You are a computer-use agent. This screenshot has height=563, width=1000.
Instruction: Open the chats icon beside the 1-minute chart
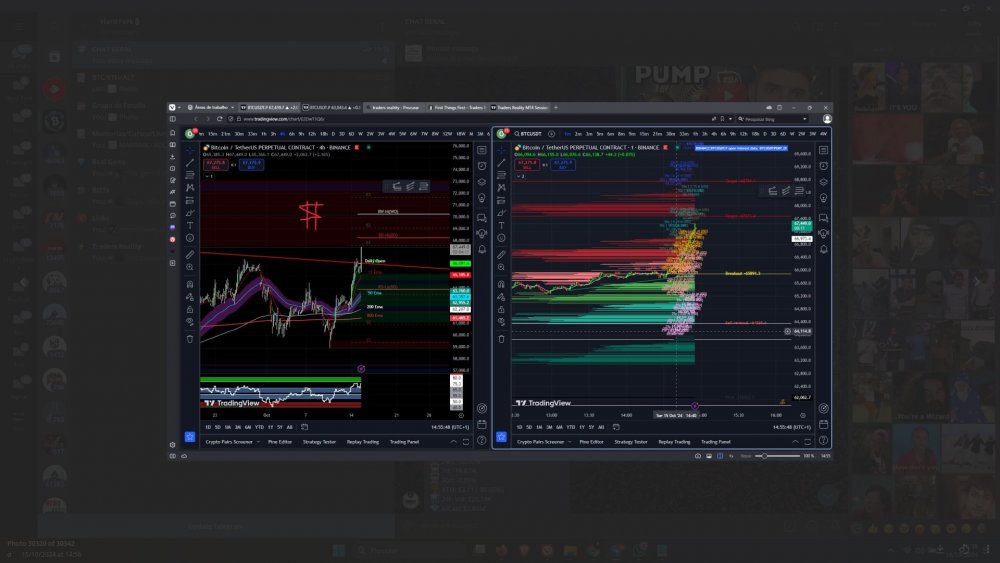pos(823,218)
